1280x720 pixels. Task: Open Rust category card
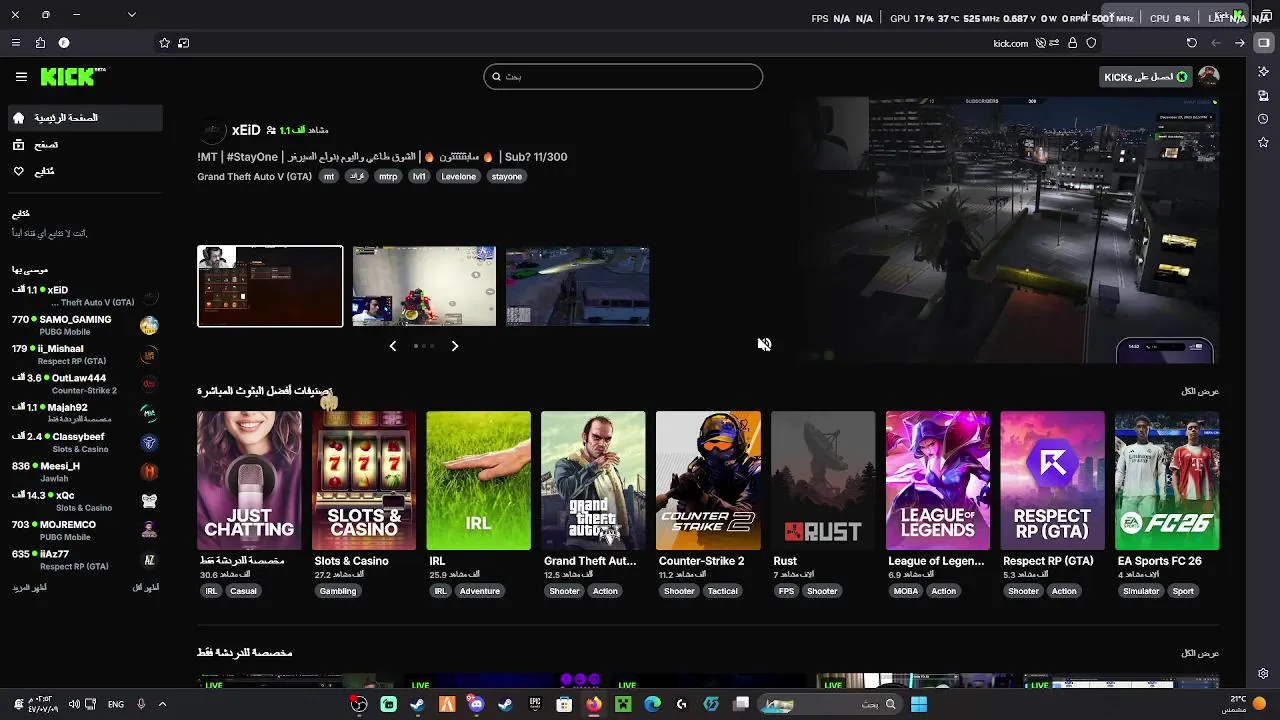click(x=823, y=480)
